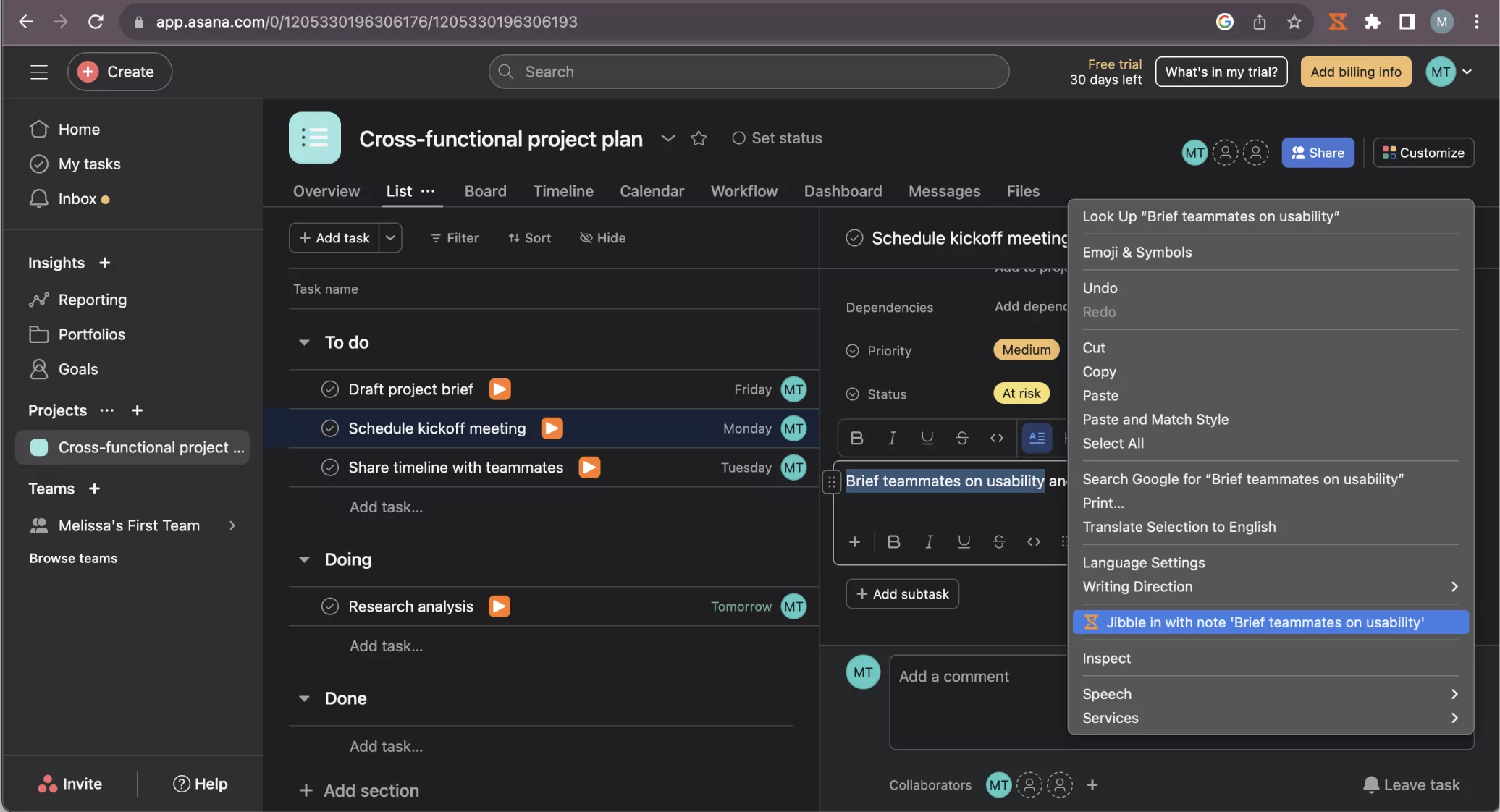This screenshot has height=812, width=1500.
Task: Mark Research analysis complete
Action: point(330,606)
